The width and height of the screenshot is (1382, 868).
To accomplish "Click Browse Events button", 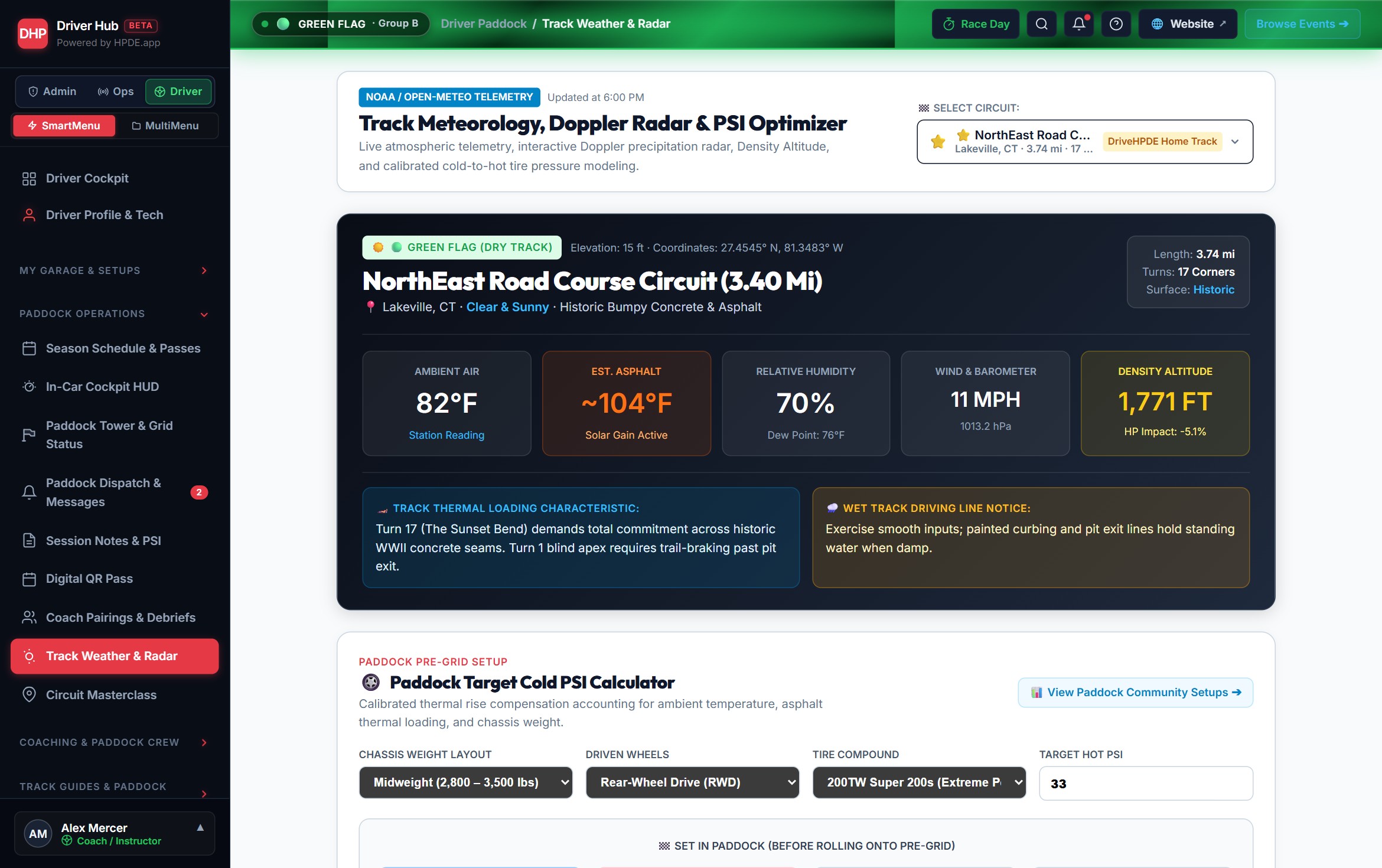I will point(1302,24).
